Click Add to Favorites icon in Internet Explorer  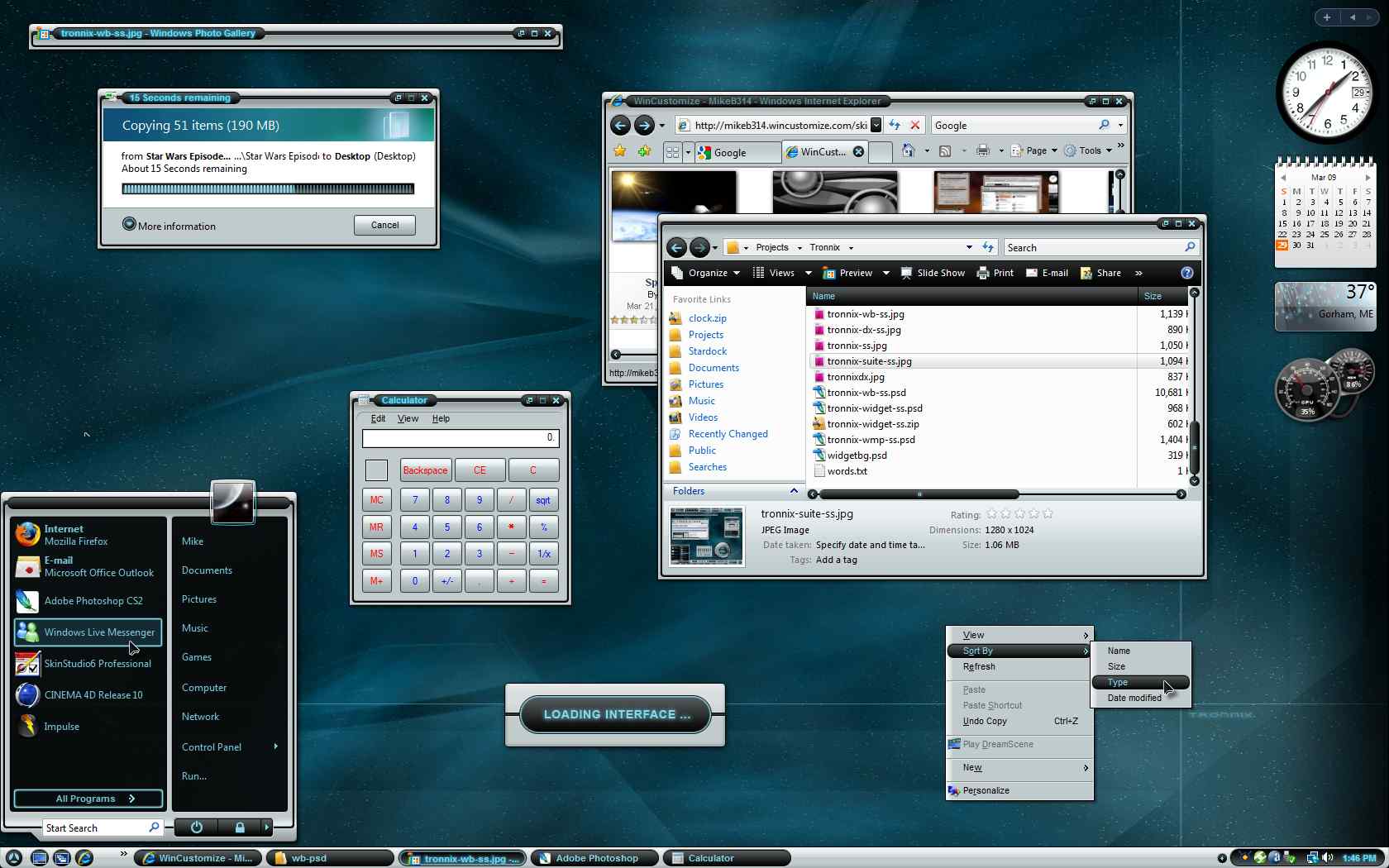(x=645, y=150)
